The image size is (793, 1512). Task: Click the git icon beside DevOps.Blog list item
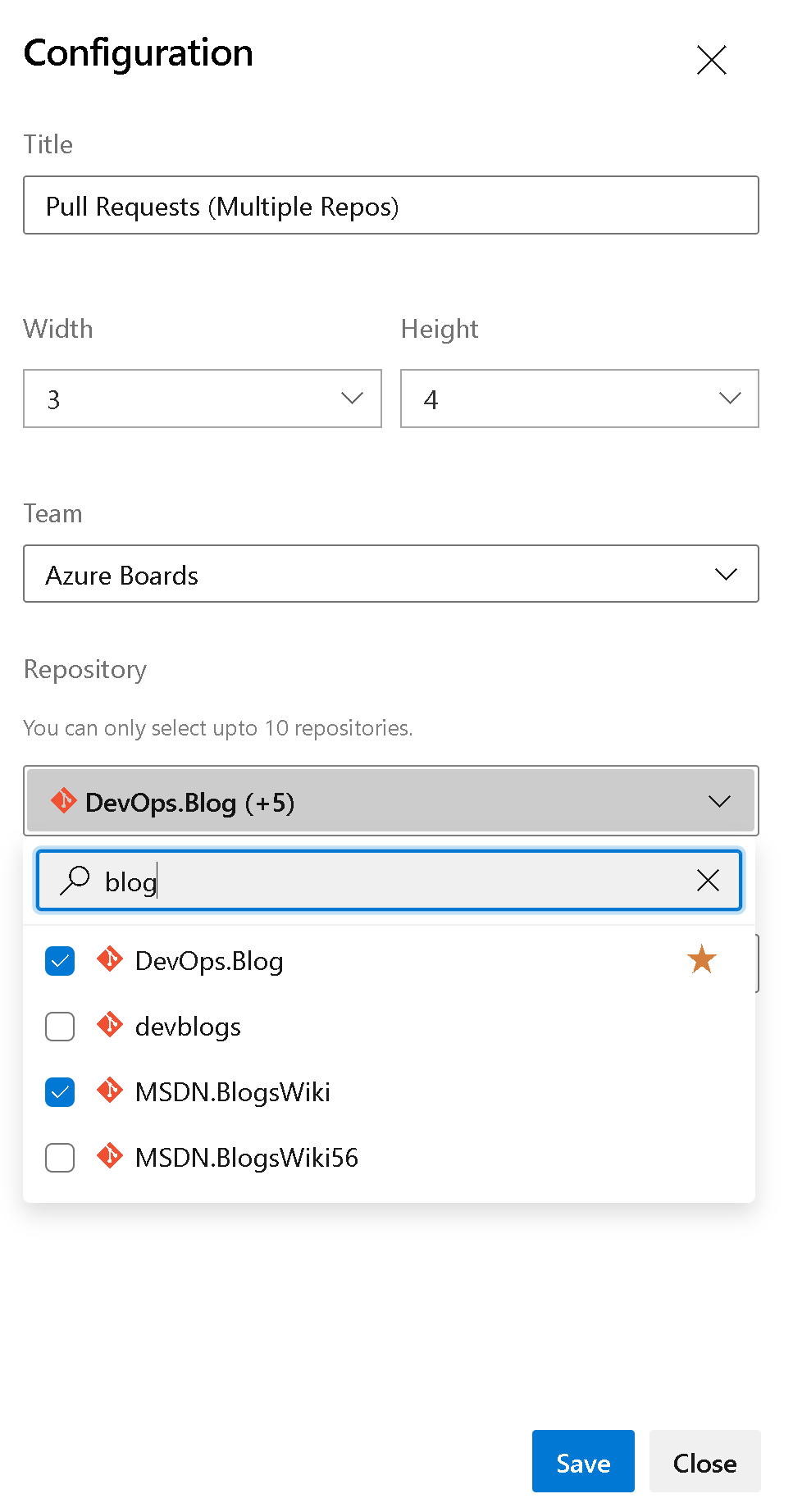(110, 959)
